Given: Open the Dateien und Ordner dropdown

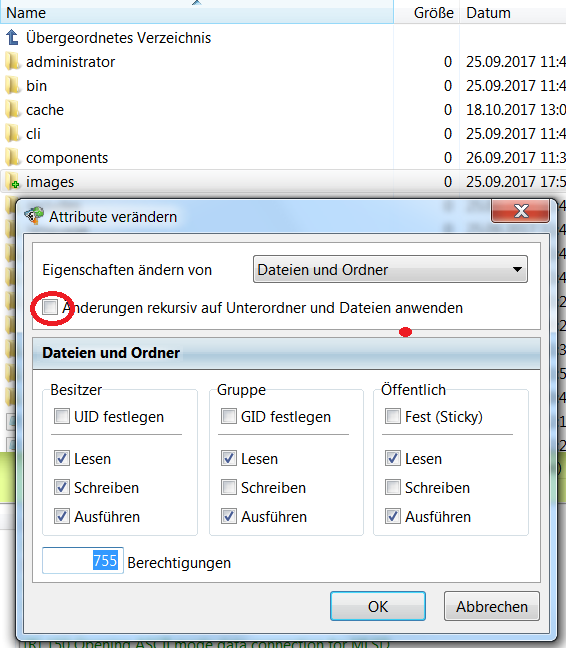Looking at the screenshot, I should [390, 269].
